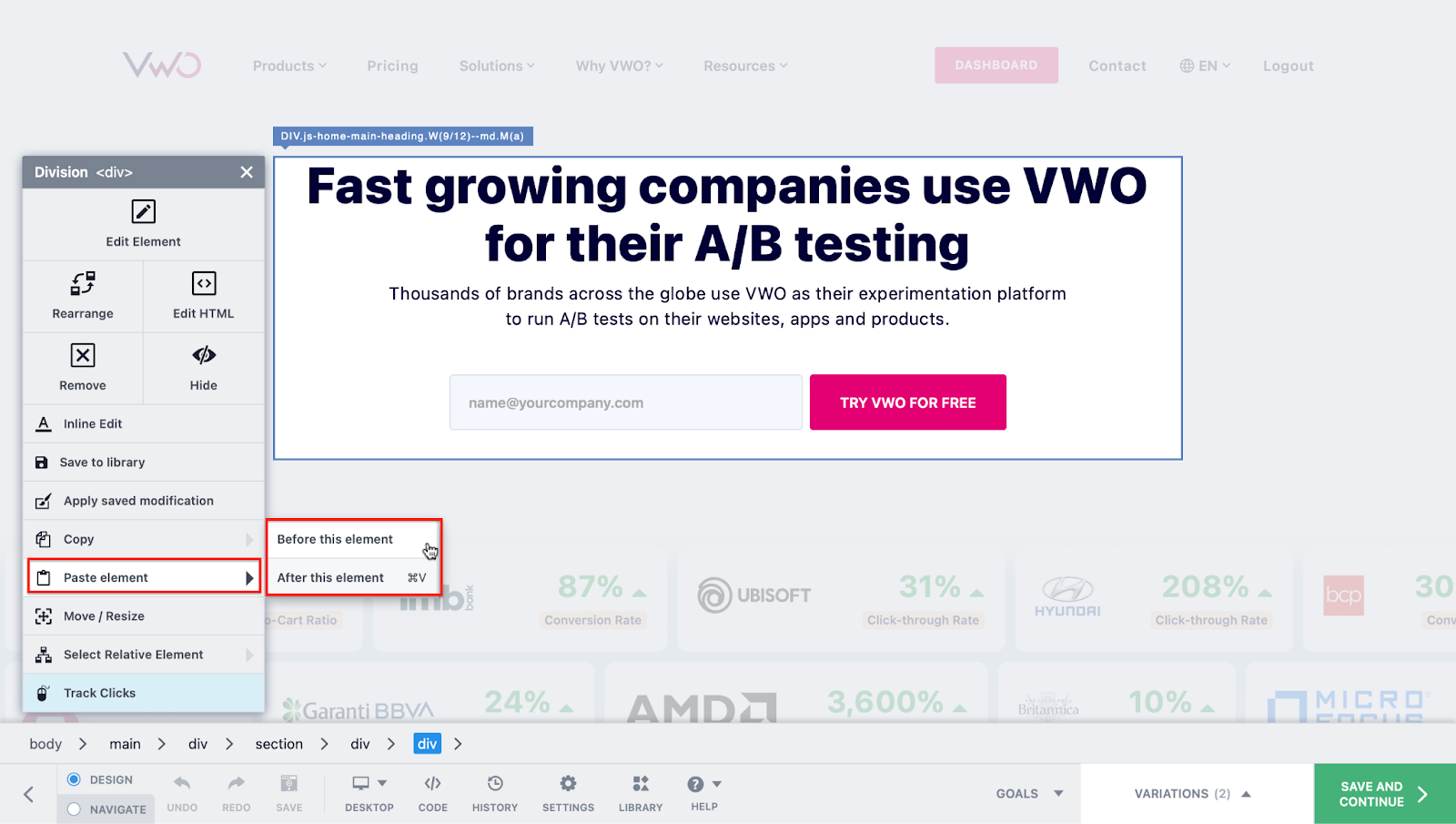Open the Help dropdown

pos(704,792)
